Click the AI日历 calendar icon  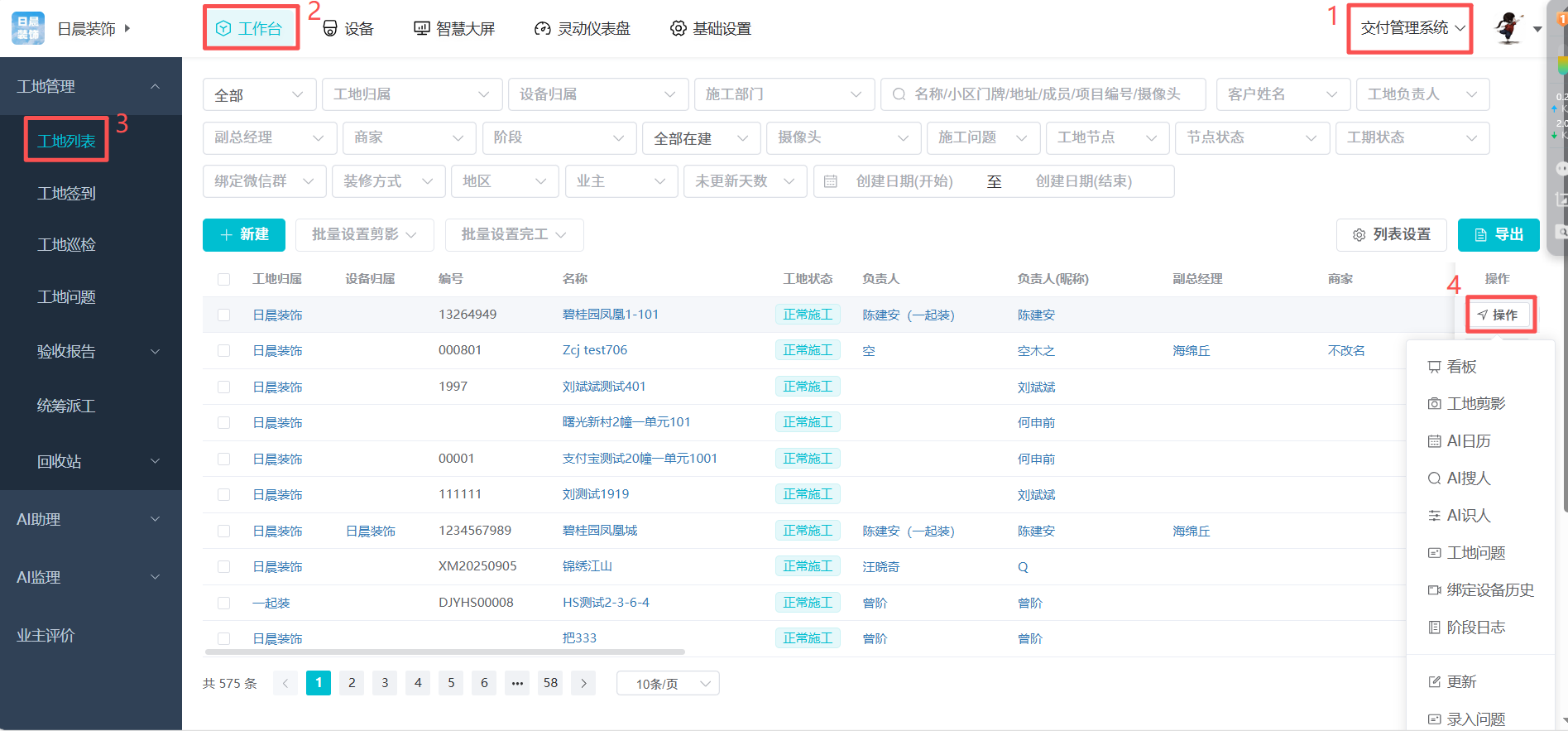click(x=1434, y=441)
